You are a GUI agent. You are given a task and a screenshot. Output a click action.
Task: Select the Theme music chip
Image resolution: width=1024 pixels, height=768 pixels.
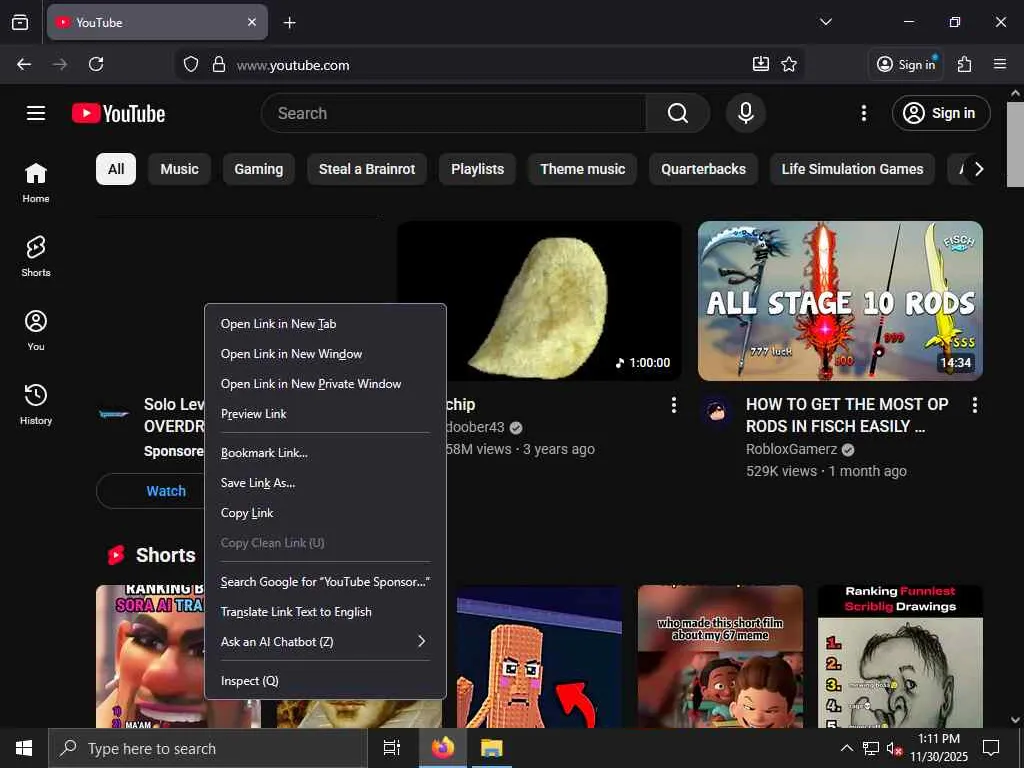[583, 169]
